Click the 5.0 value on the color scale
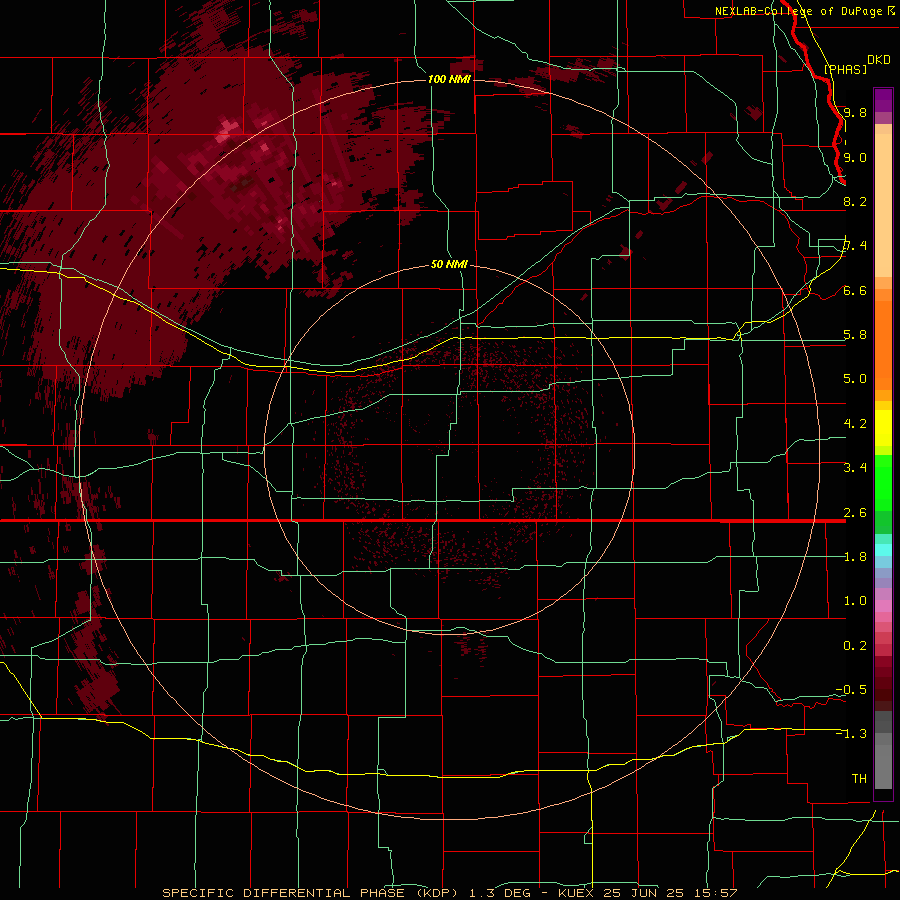Image resolution: width=900 pixels, height=900 pixels. (855, 379)
